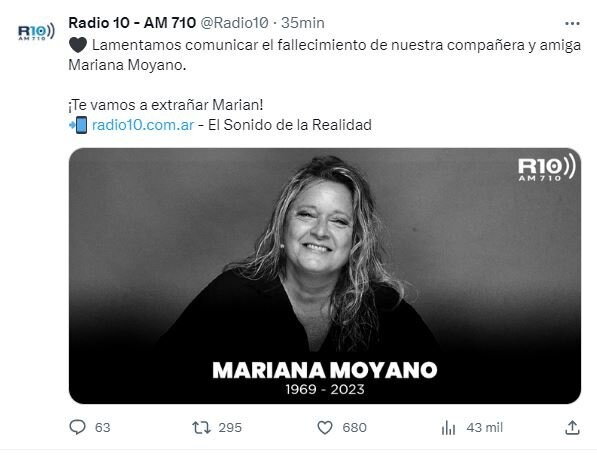Image resolution: width=597 pixels, height=461 pixels.
Task: Open the view analytics bar chart icon
Action: (449, 428)
